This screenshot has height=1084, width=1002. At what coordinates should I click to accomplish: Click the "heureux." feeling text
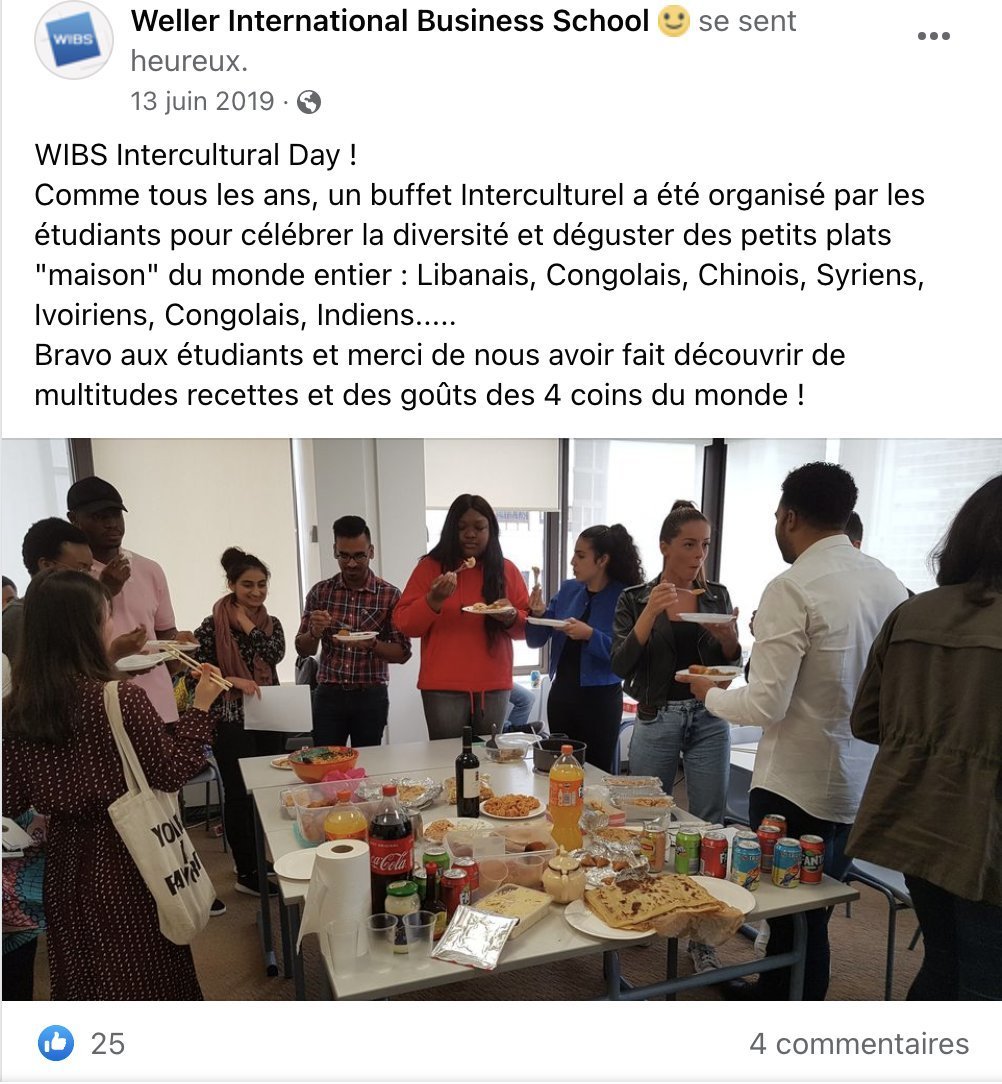[x=189, y=62]
